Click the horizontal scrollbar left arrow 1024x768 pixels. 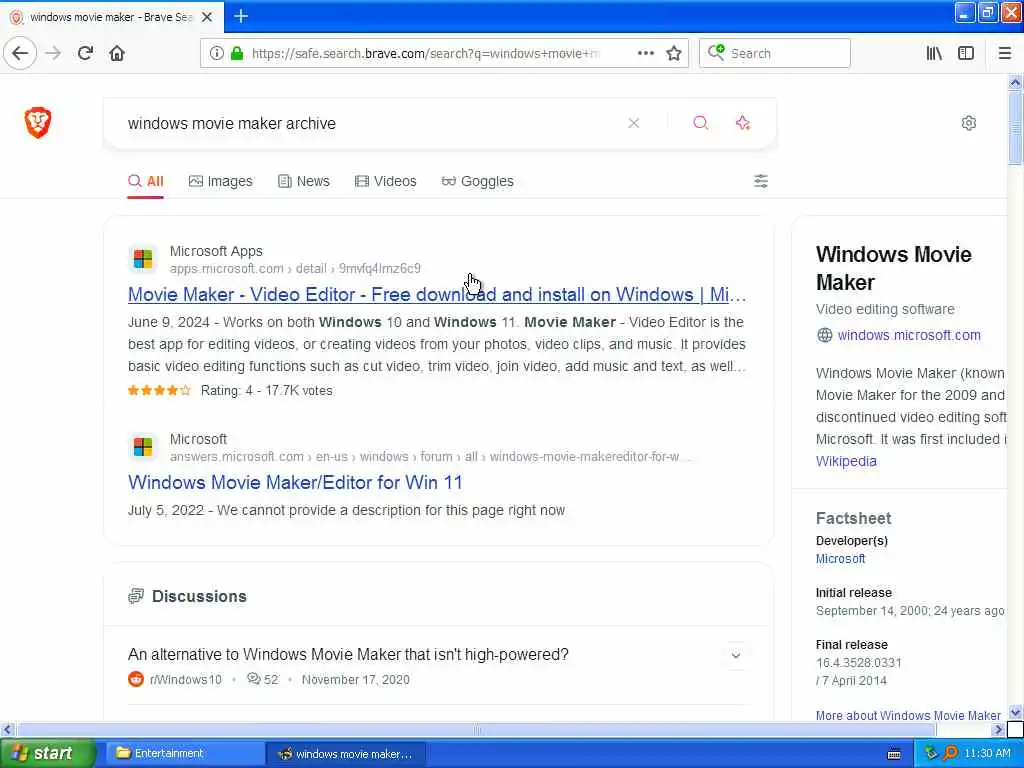tap(7, 729)
